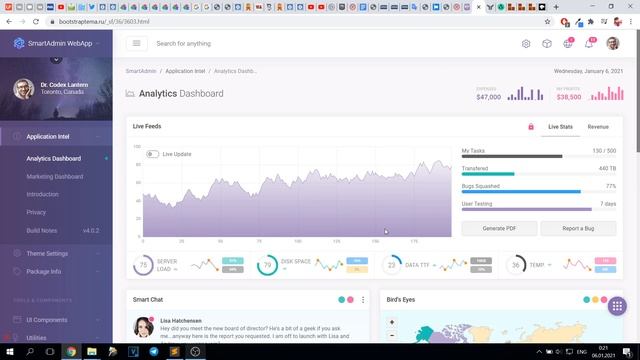Click the purple floating grid shortcut button
640x360 pixels.
point(617,306)
